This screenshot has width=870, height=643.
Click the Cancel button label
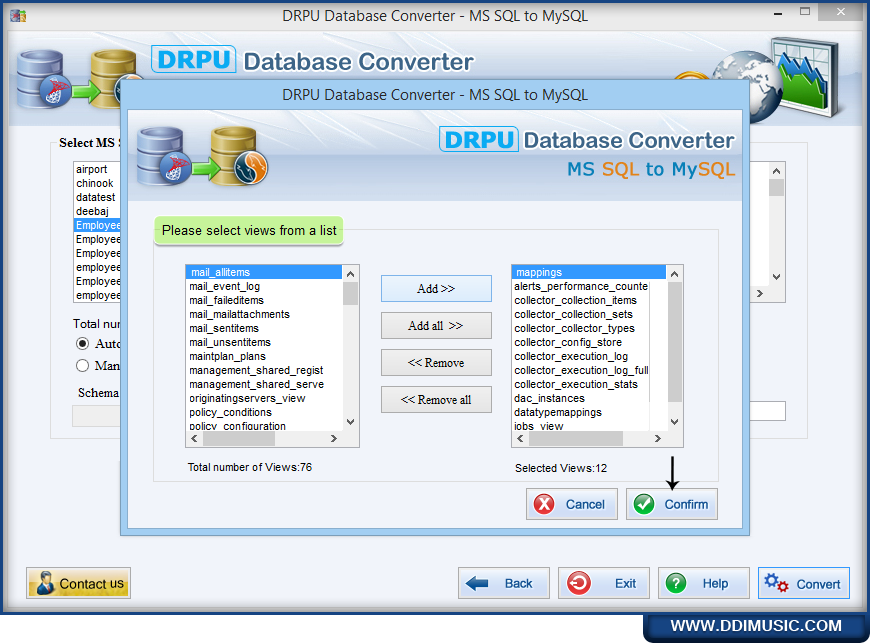click(585, 504)
